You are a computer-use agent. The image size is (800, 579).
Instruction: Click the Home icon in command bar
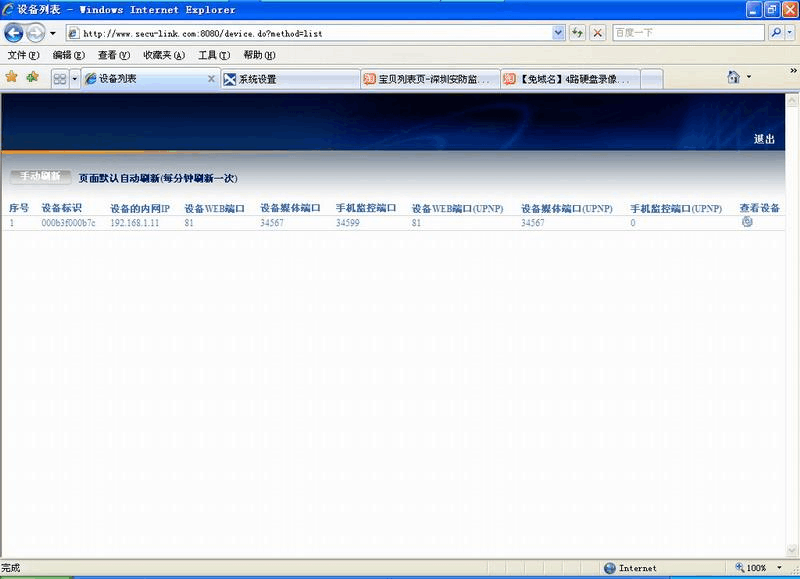click(x=734, y=77)
